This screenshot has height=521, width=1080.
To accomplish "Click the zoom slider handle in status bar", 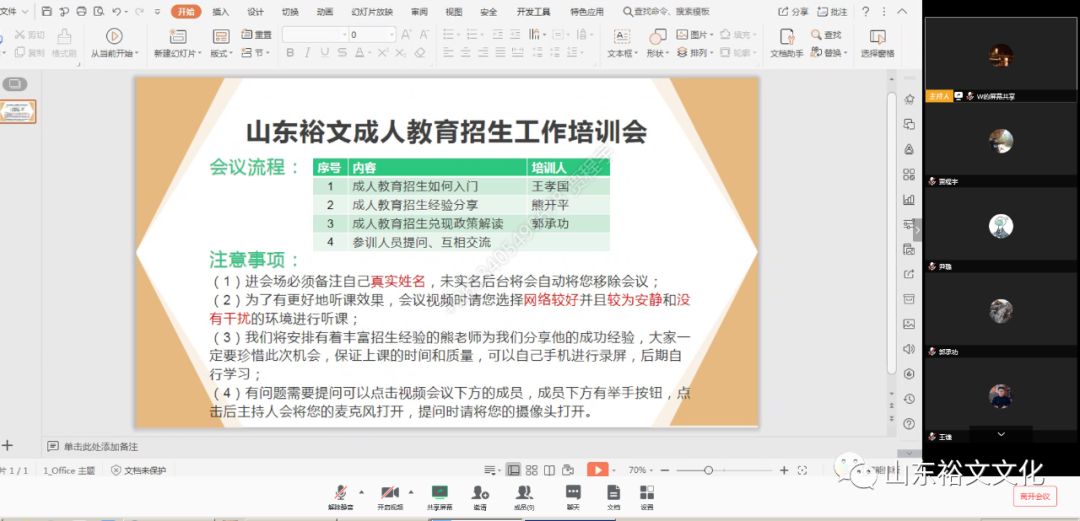I will tap(708, 470).
